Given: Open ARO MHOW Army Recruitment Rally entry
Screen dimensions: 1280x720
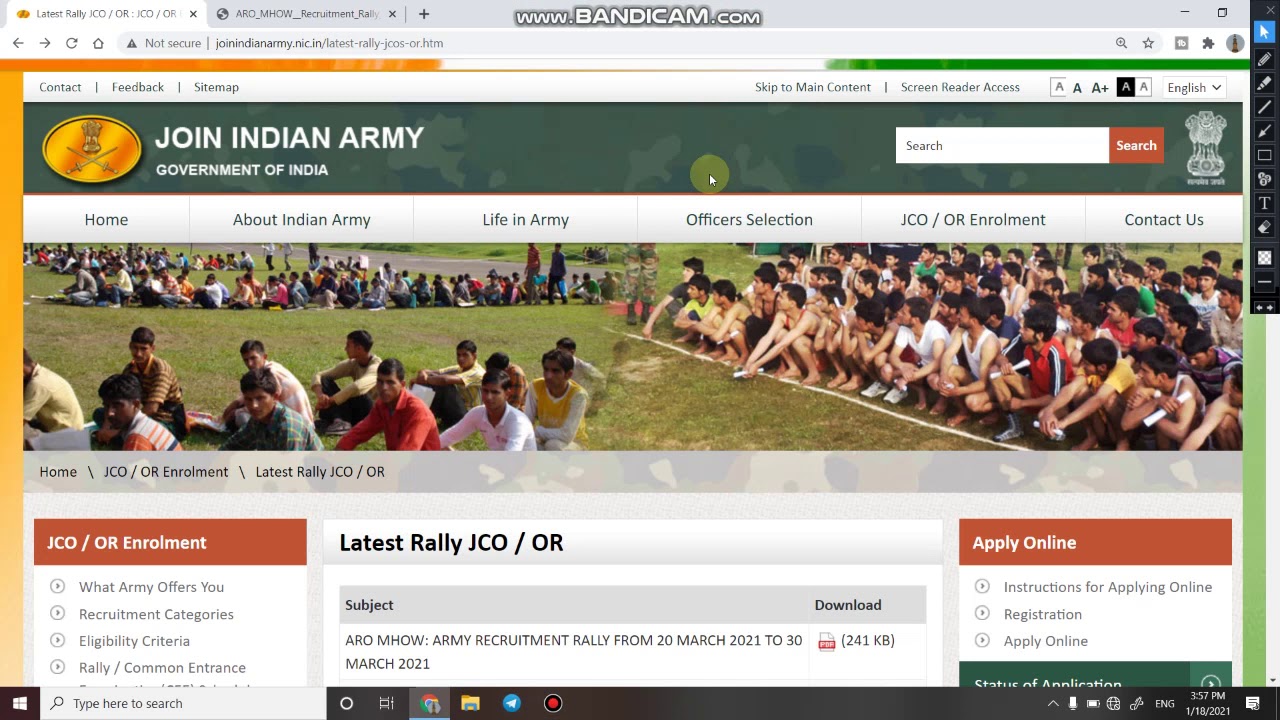Looking at the screenshot, I should [573, 652].
